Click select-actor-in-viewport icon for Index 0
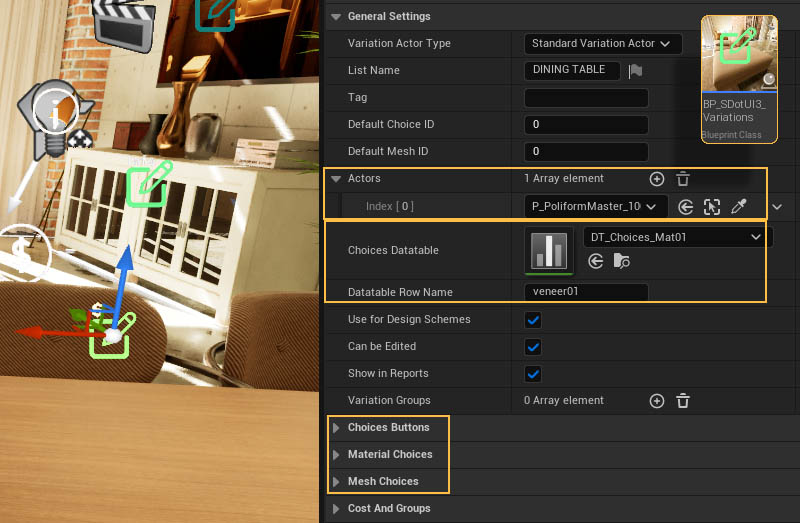The height and width of the screenshot is (523, 800). tap(712, 206)
